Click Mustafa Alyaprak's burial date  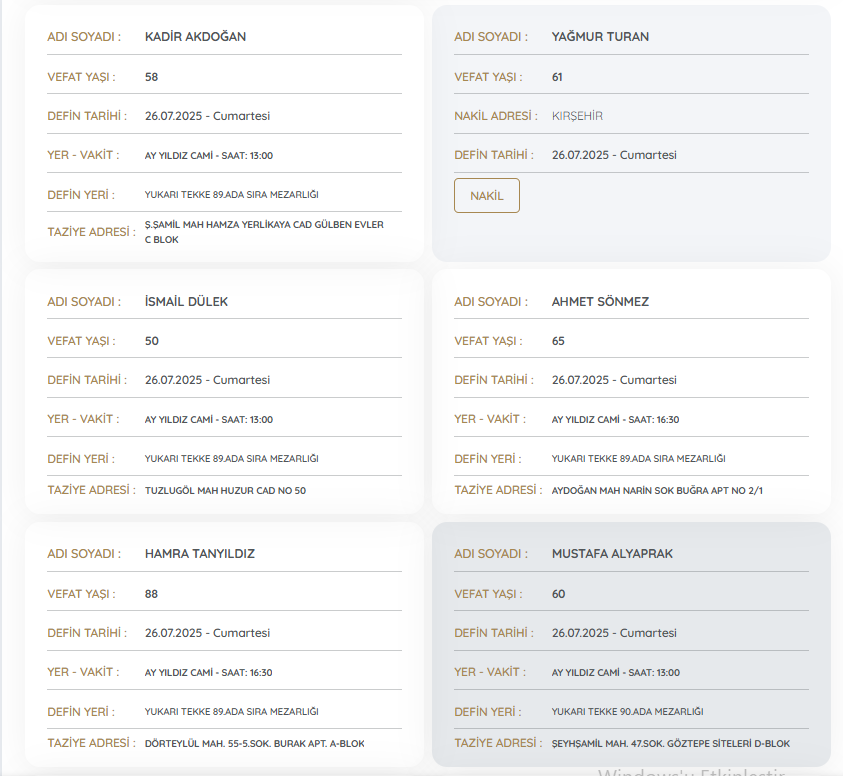click(614, 633)
